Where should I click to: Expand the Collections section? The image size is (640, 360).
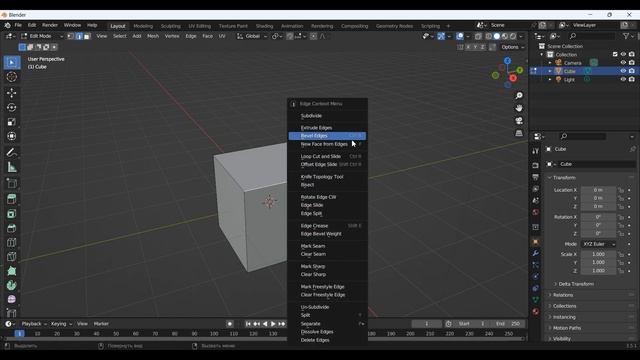(564, 306)
